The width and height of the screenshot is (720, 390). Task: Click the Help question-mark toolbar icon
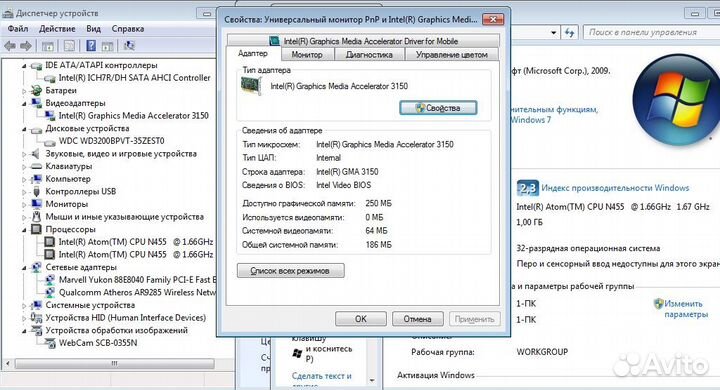[x=91, y=45]
